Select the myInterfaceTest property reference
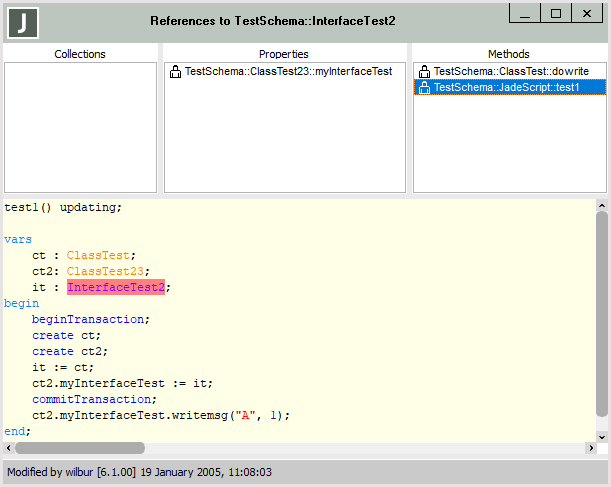611x487 pixels. click(x=288, y=72)
